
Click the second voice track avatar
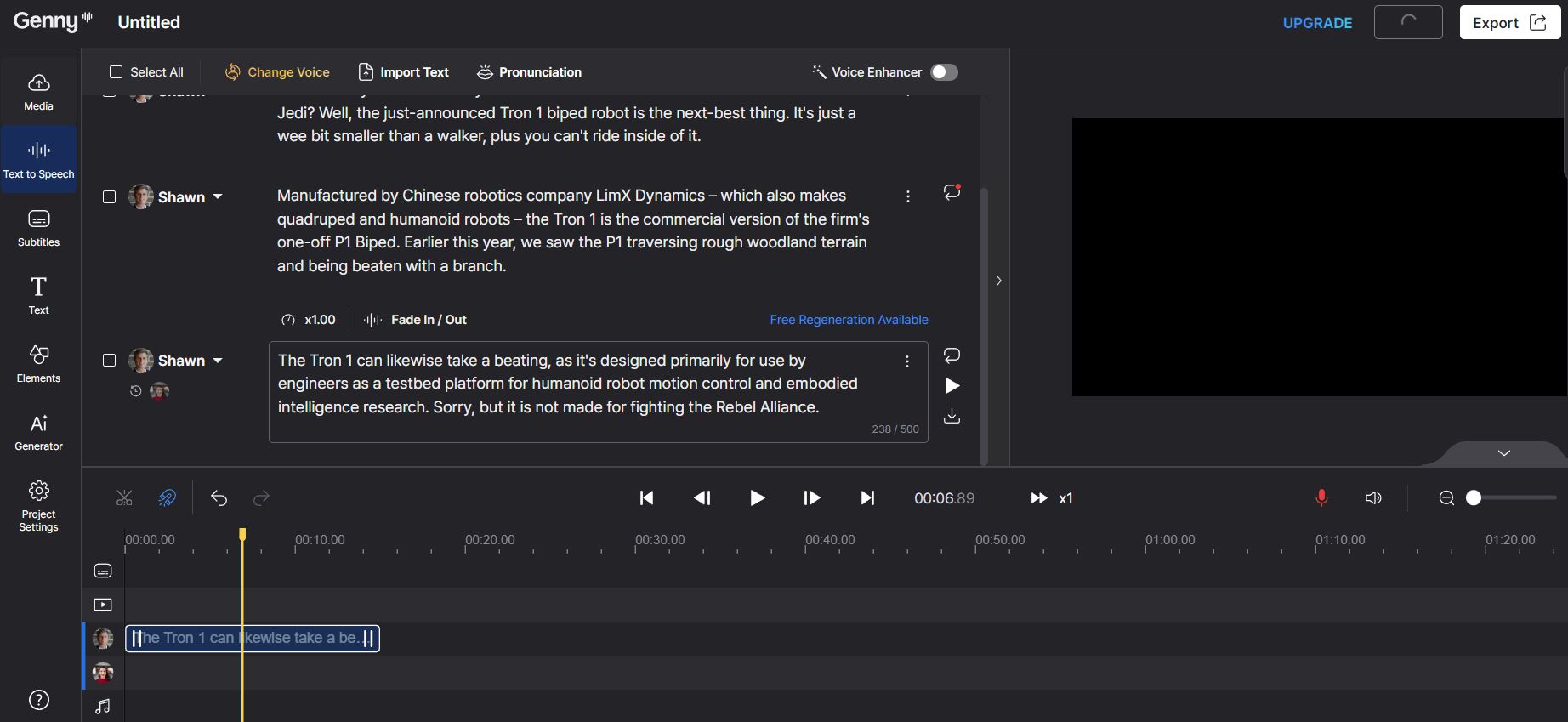103,673
